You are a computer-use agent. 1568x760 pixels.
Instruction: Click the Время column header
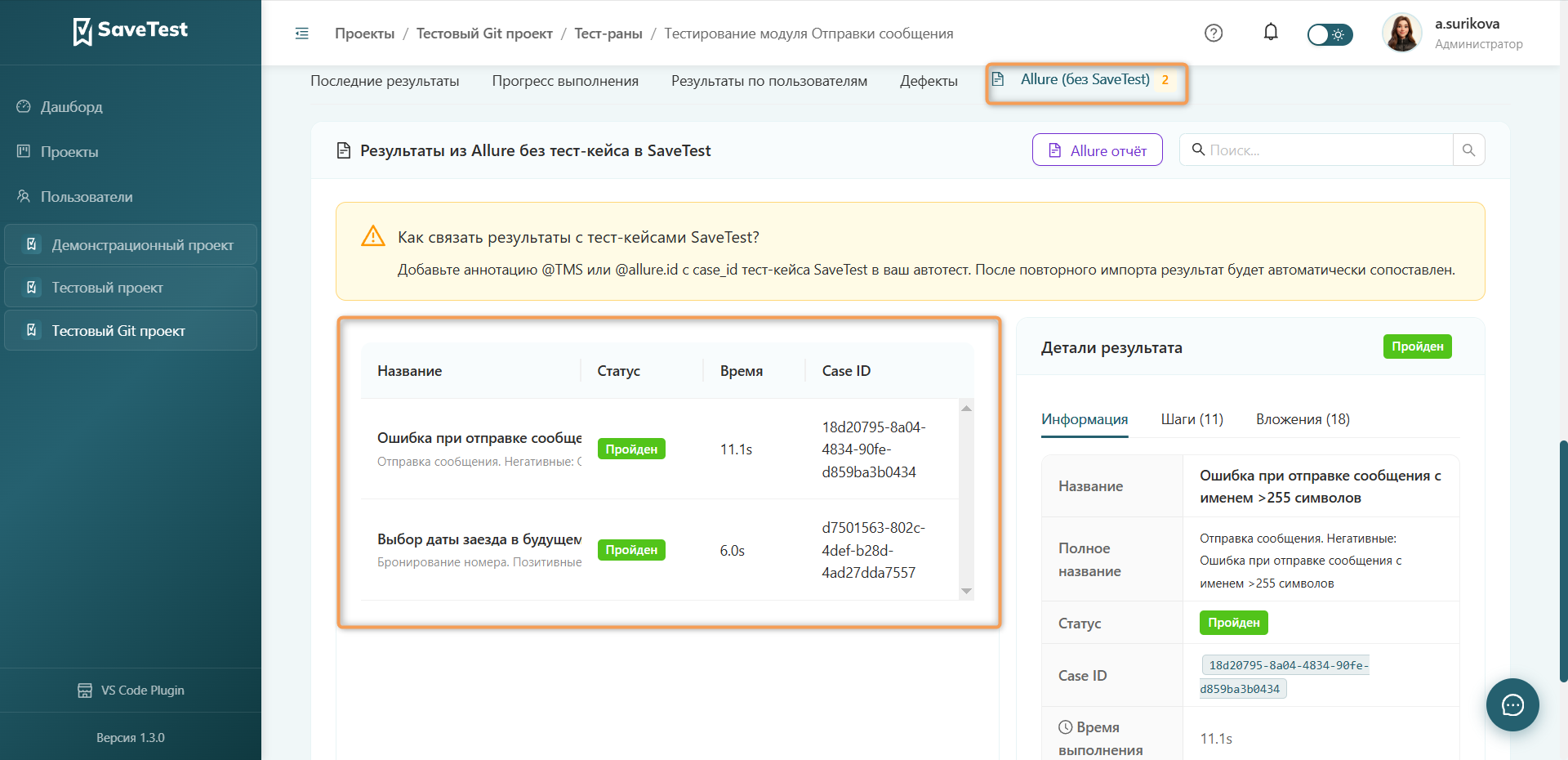tap(742, 371)
